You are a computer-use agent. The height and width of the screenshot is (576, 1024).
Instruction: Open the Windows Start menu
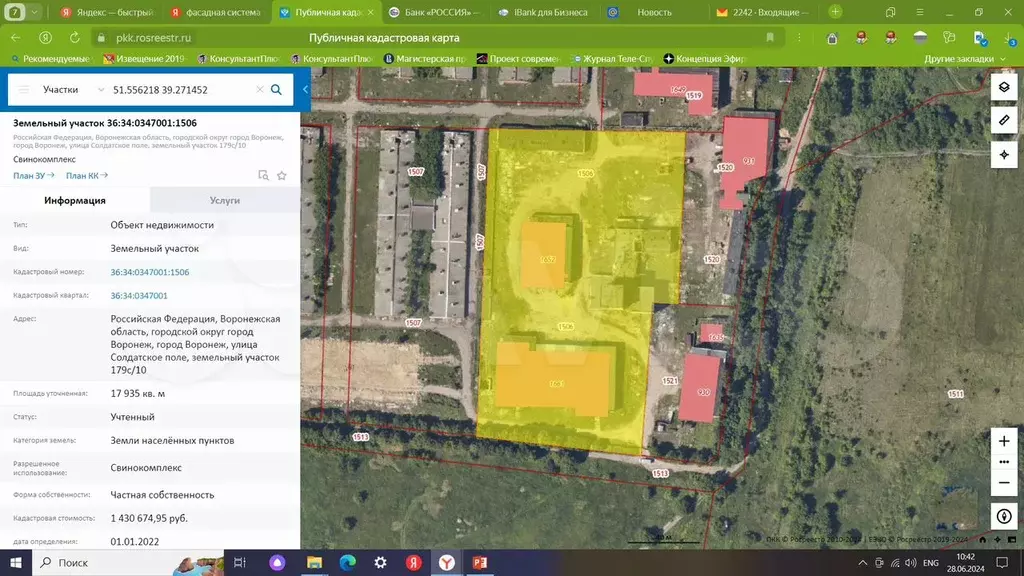click(16, 563)
